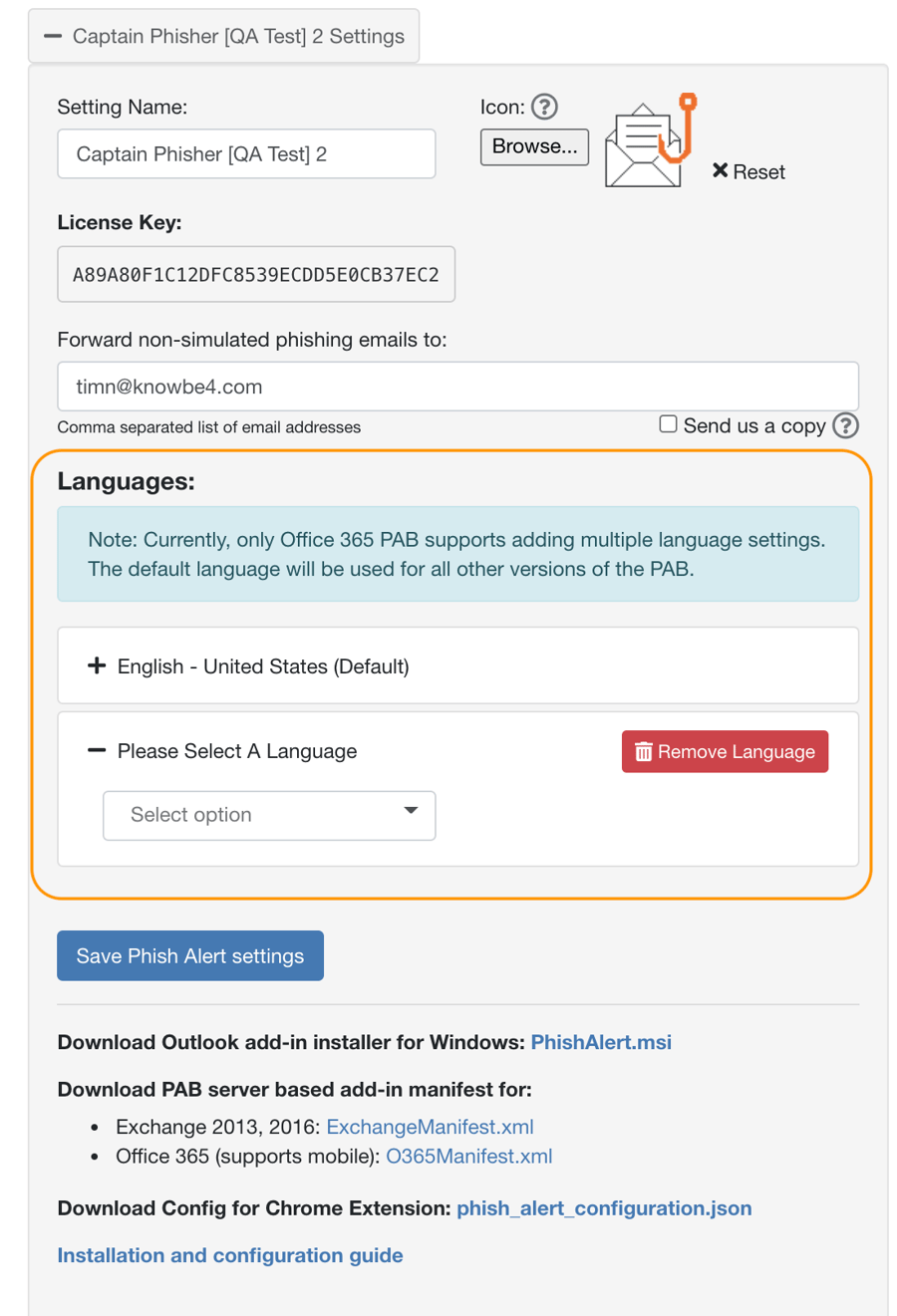The height and width of the screenshot is (1316, 897).
Task: Collapse the Please Select A Language section
Action: [x=97, y=750]
